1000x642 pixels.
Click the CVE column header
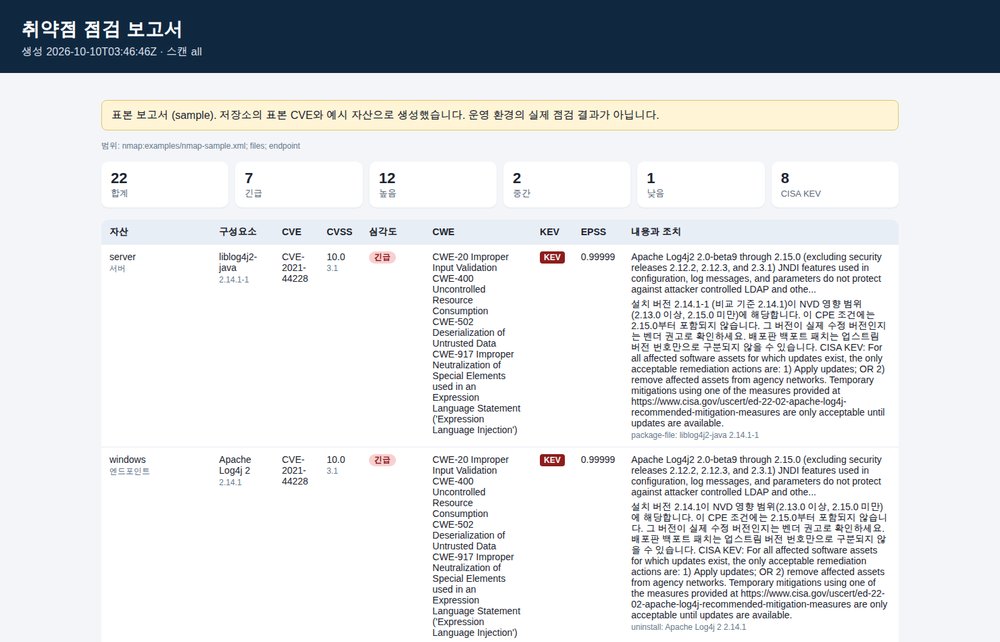tap(291, 232)
